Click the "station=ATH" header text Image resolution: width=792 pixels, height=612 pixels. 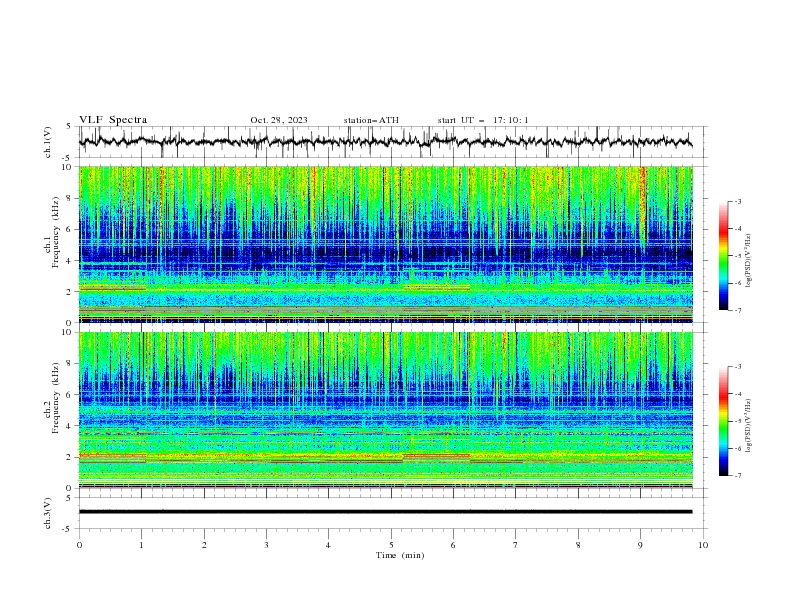click(x=371, y=120)
